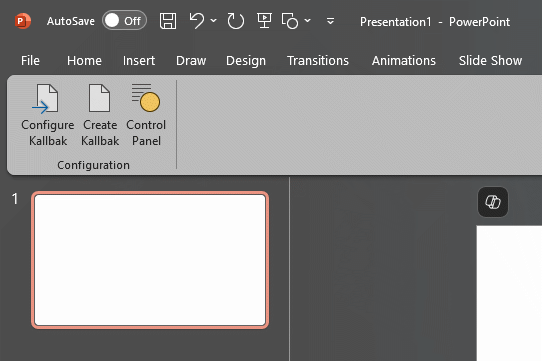This screenshot has height=361, width=542.
Task: Select the Design tab
Action: 246,61
